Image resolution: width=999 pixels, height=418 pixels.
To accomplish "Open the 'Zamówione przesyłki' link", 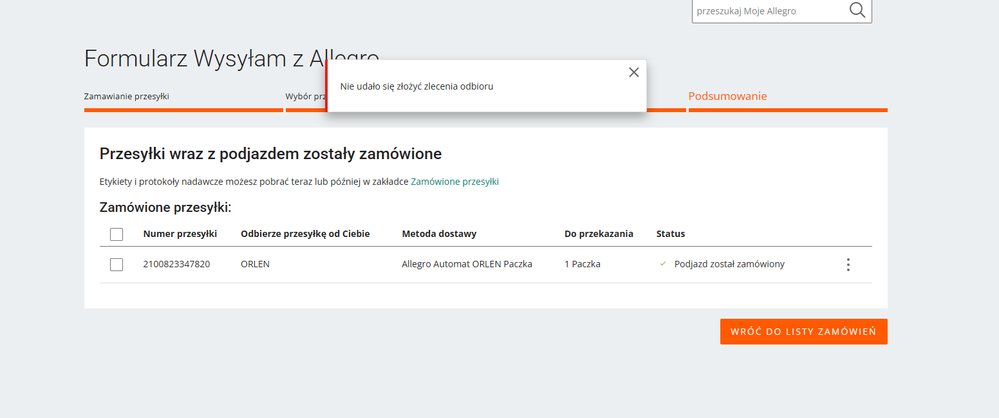I will (x=454, y=181).
